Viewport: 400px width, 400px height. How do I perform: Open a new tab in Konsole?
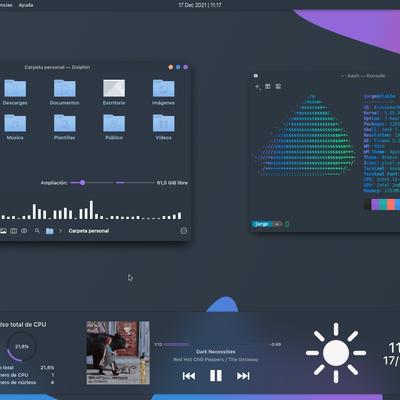[x=257, y=87]
